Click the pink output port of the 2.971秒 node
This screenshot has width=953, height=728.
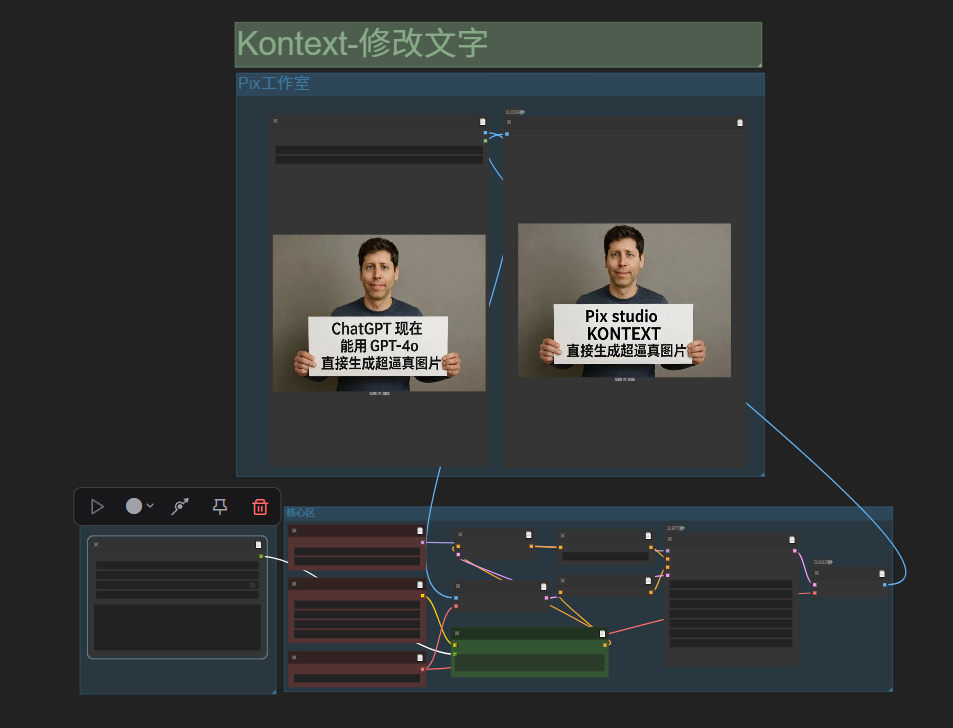click(x=794, y=551)
